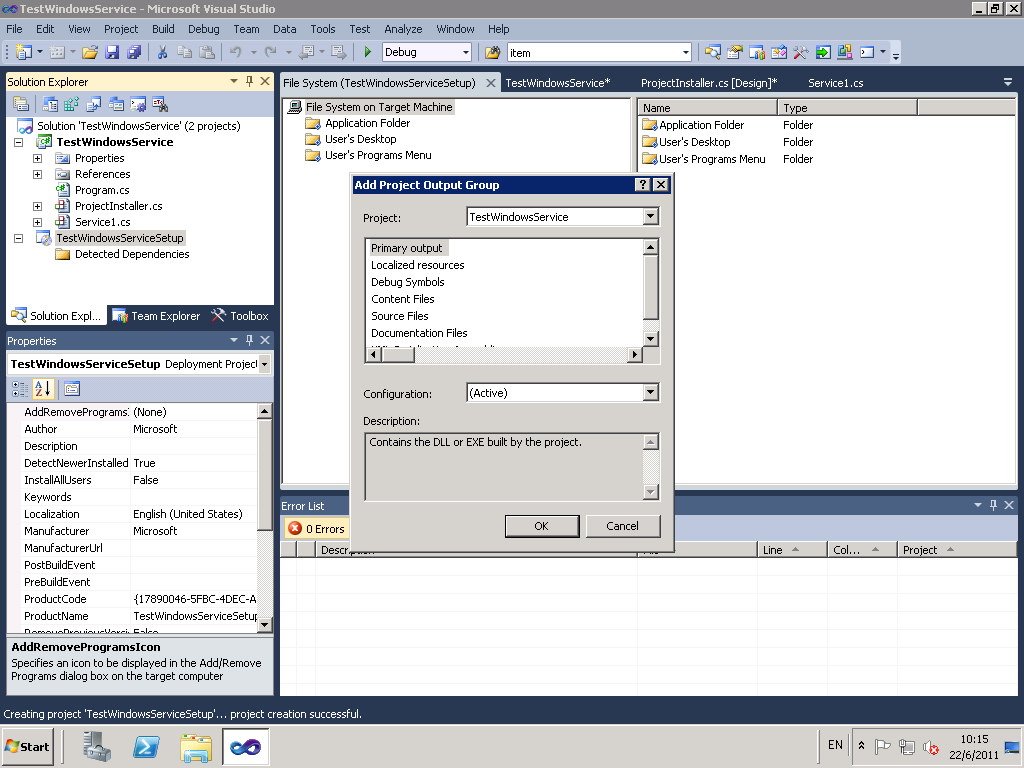The width and height of the screenshot is (1024, 768).
Task: Expand the Service1.cs node
Action: click(37, 222)
